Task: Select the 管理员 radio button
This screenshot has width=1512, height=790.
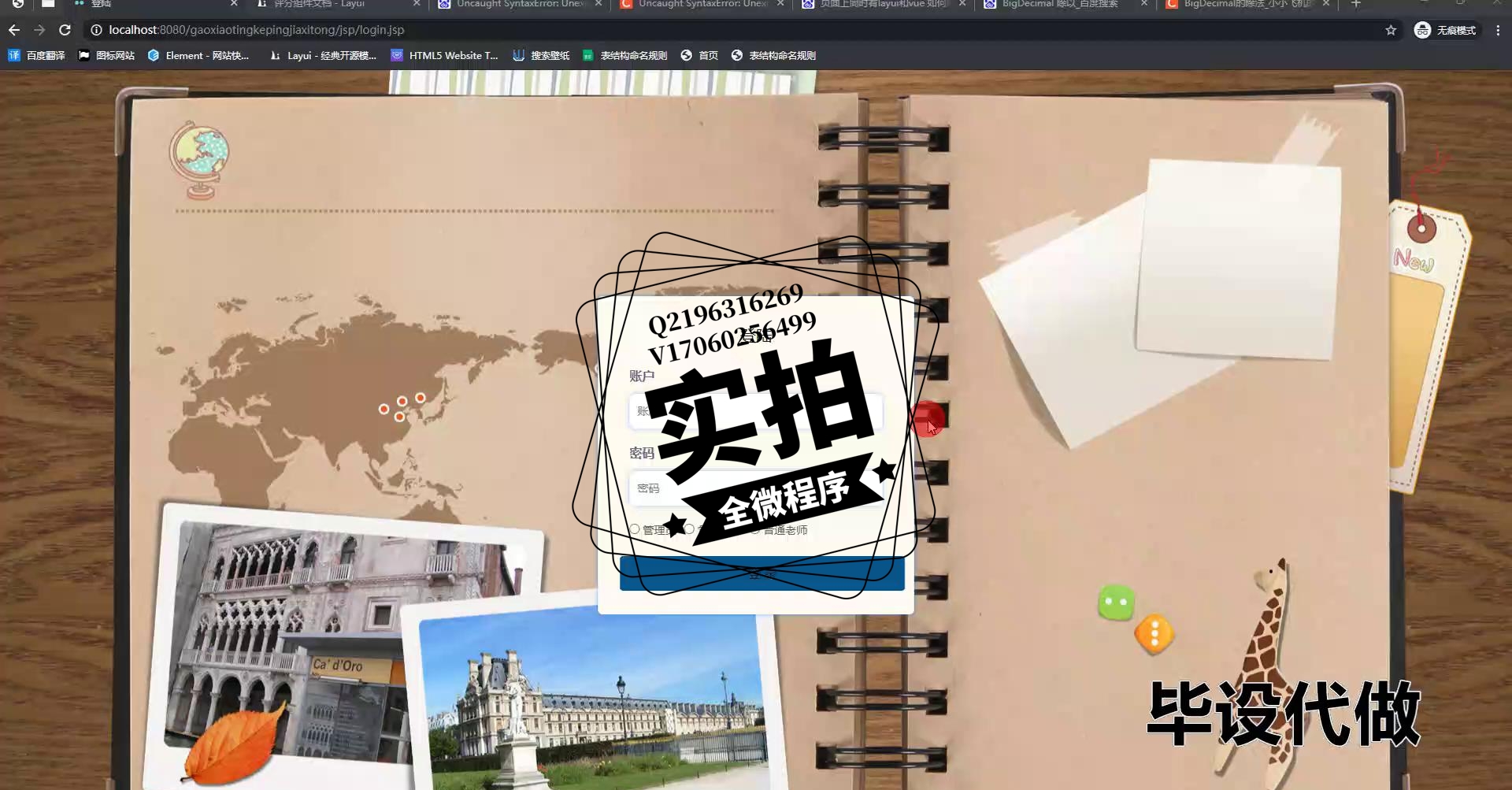Action: pyautogui.click(x=635, y=529)
